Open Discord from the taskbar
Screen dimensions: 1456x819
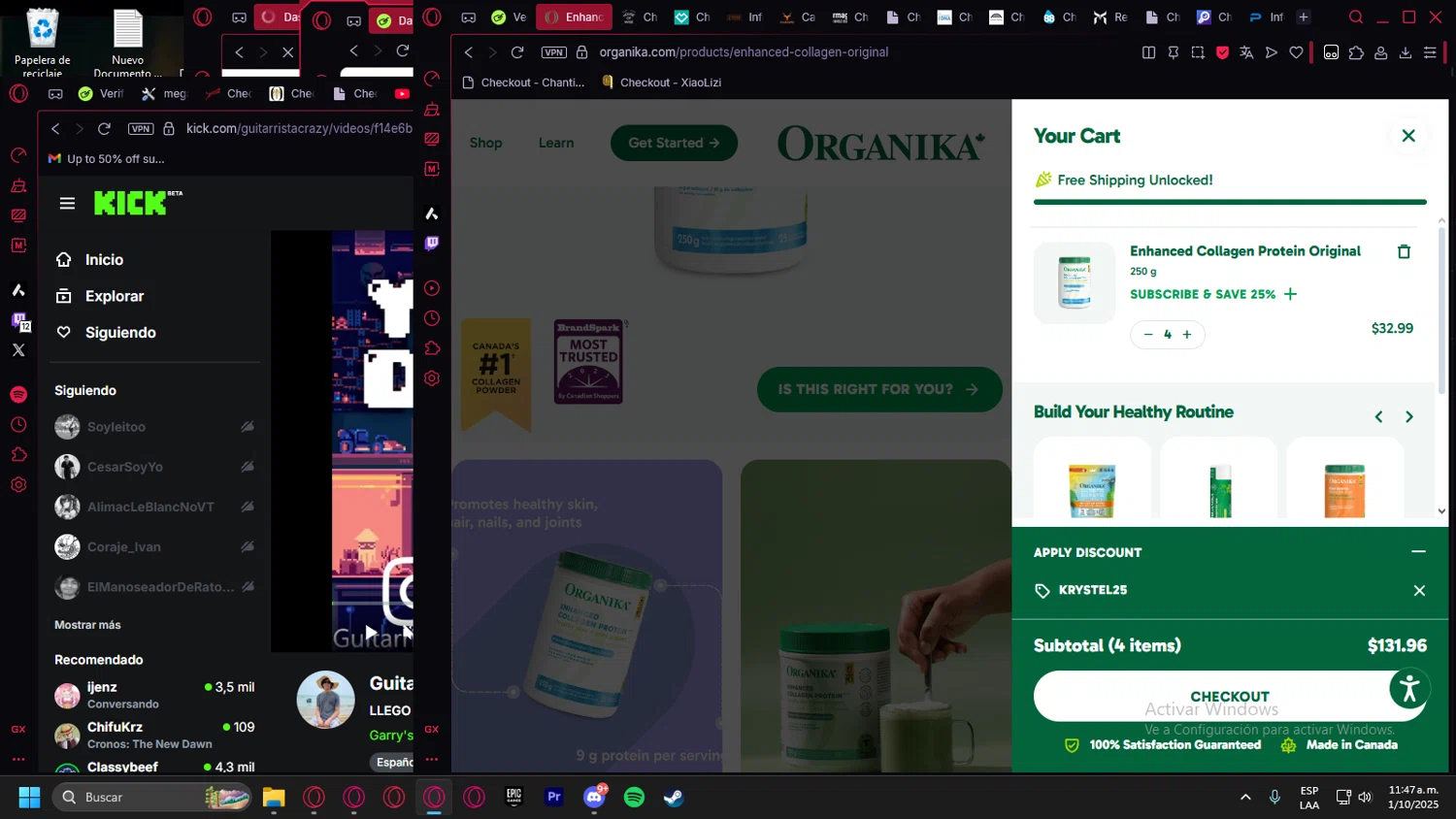click(x=594, y=797)
